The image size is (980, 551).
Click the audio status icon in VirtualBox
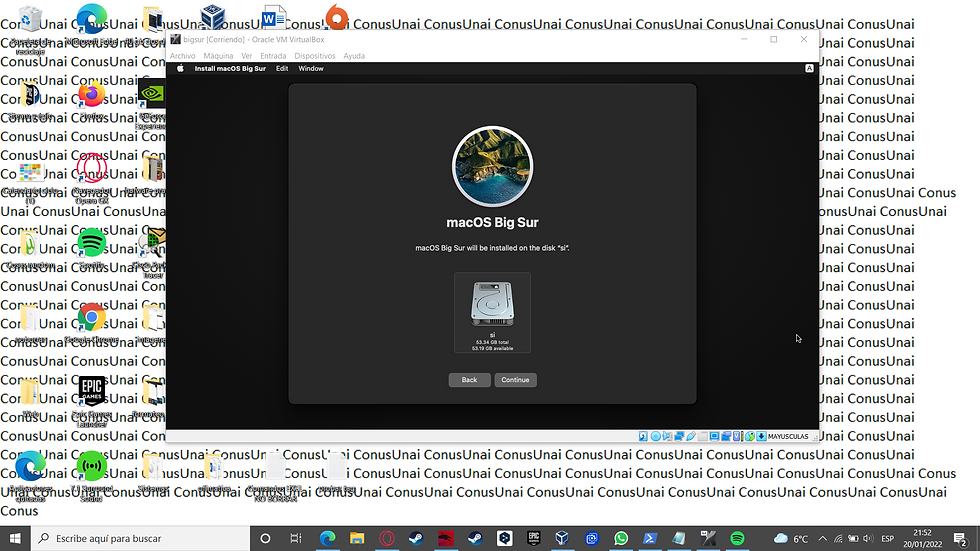tap(667, 436)
